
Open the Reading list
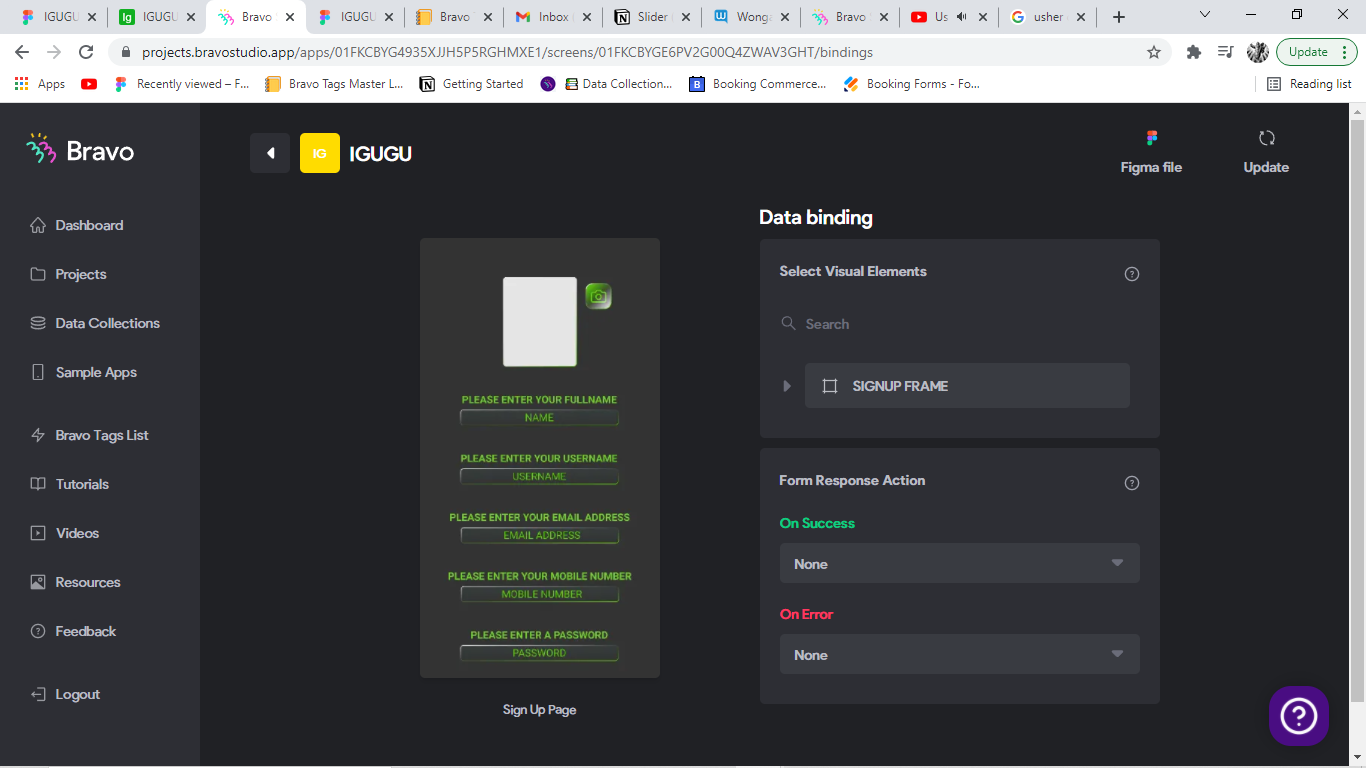point(1309,84)
